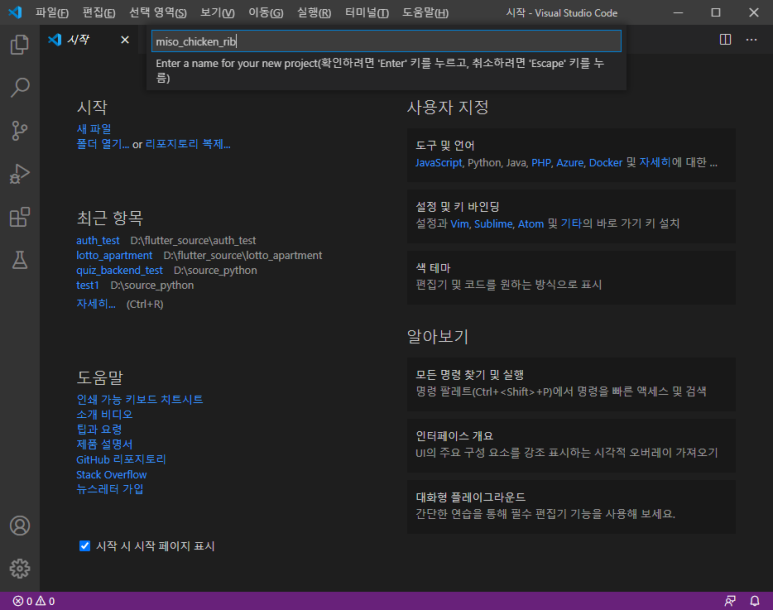Open the 인터페이스 개요 card
Image resolution: width=773 pixels, height=610 pixels.
(x=571, y=445)
